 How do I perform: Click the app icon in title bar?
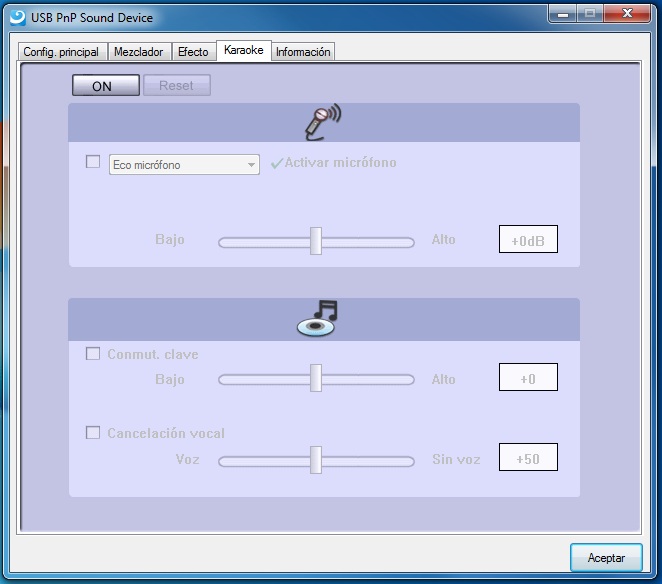click(18, 17)
